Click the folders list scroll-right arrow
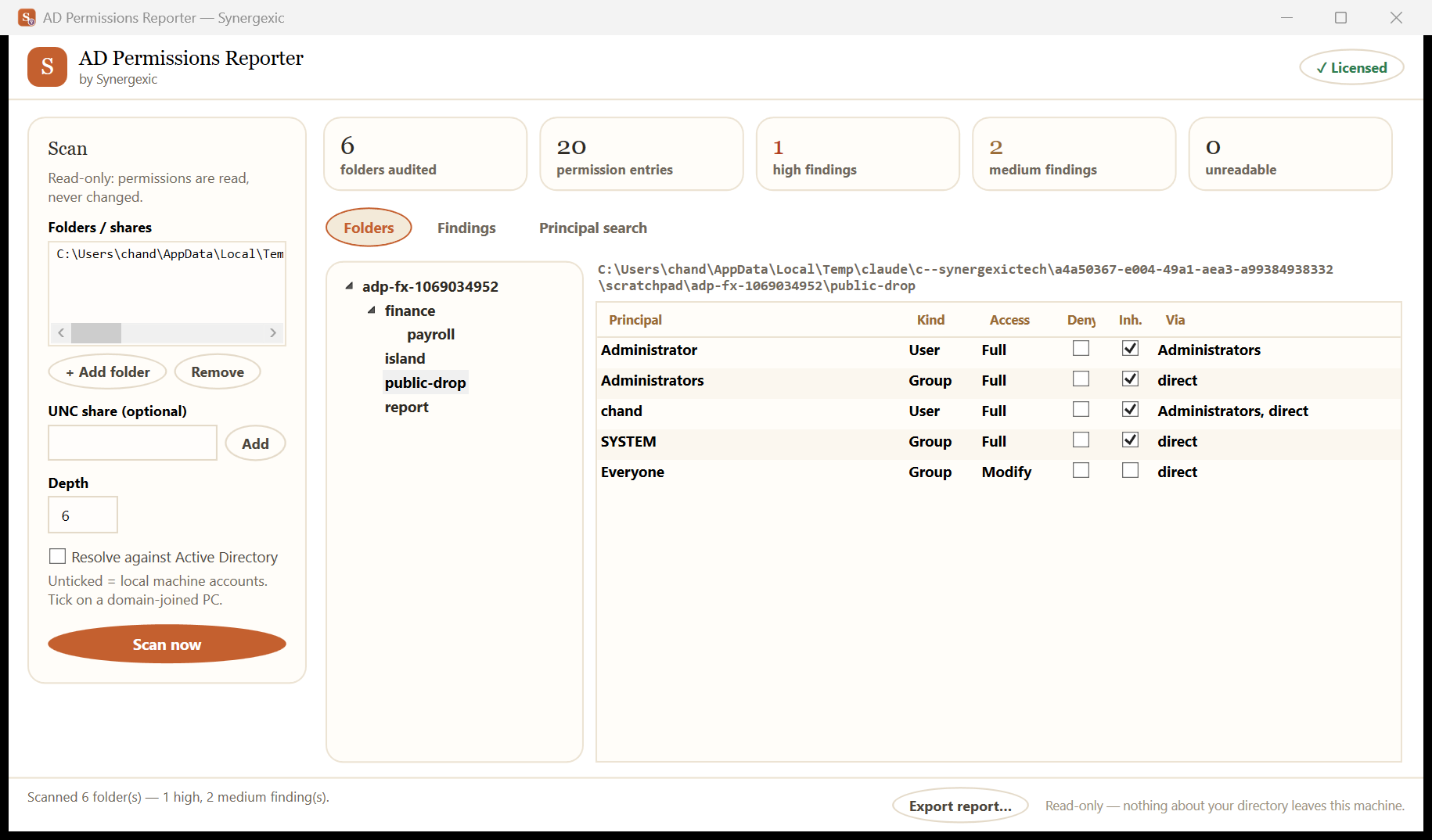 click(273, 332)
